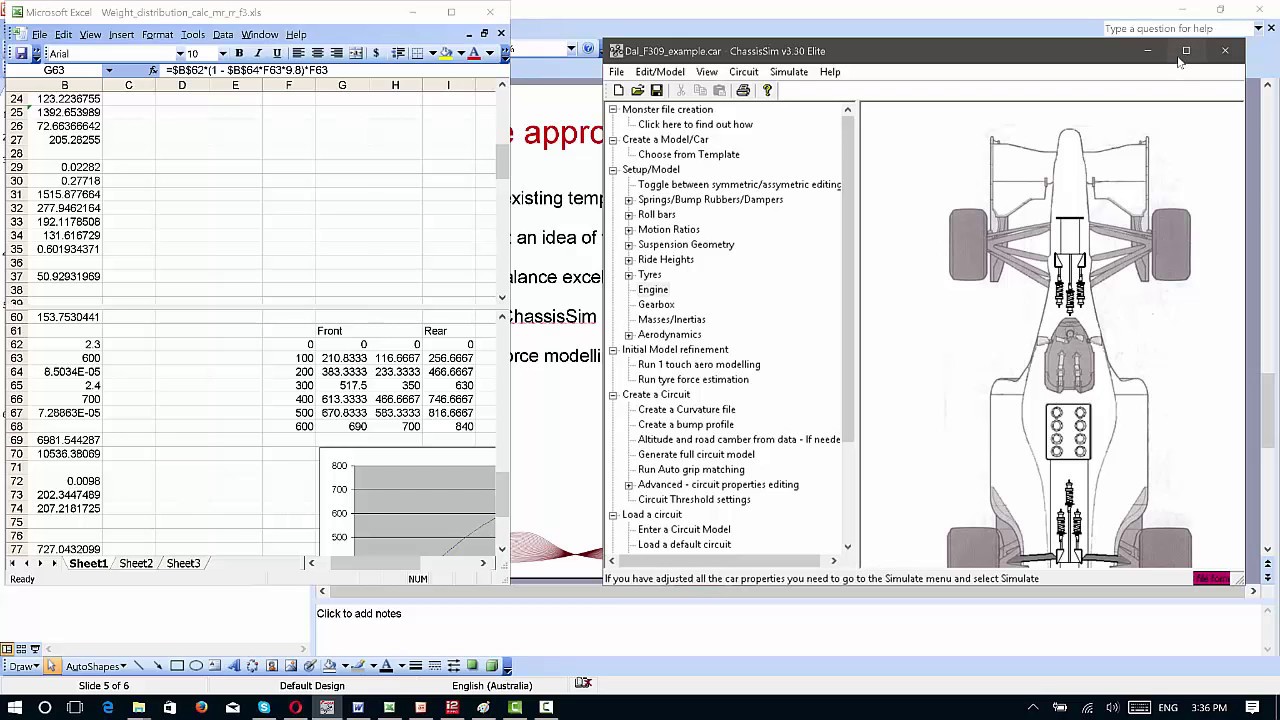Collapse the Monster file creation node
Viewport: 1280px width, 720px height.
(613, 110)
